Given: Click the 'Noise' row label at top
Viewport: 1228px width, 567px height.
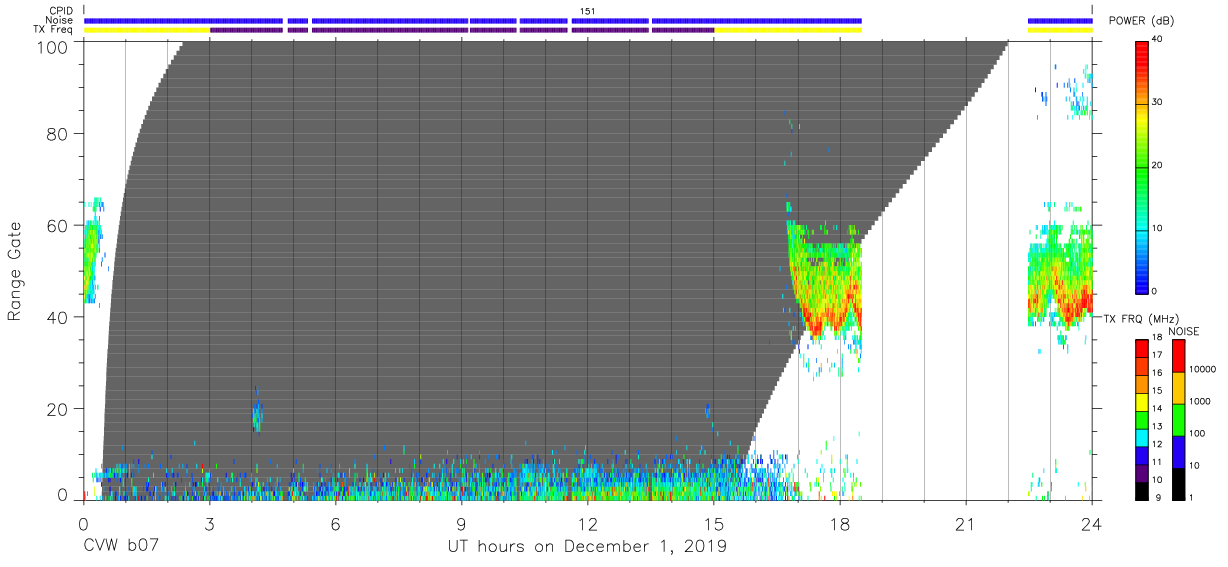Looking at the screenshot, I should click(x=59, y=20).
